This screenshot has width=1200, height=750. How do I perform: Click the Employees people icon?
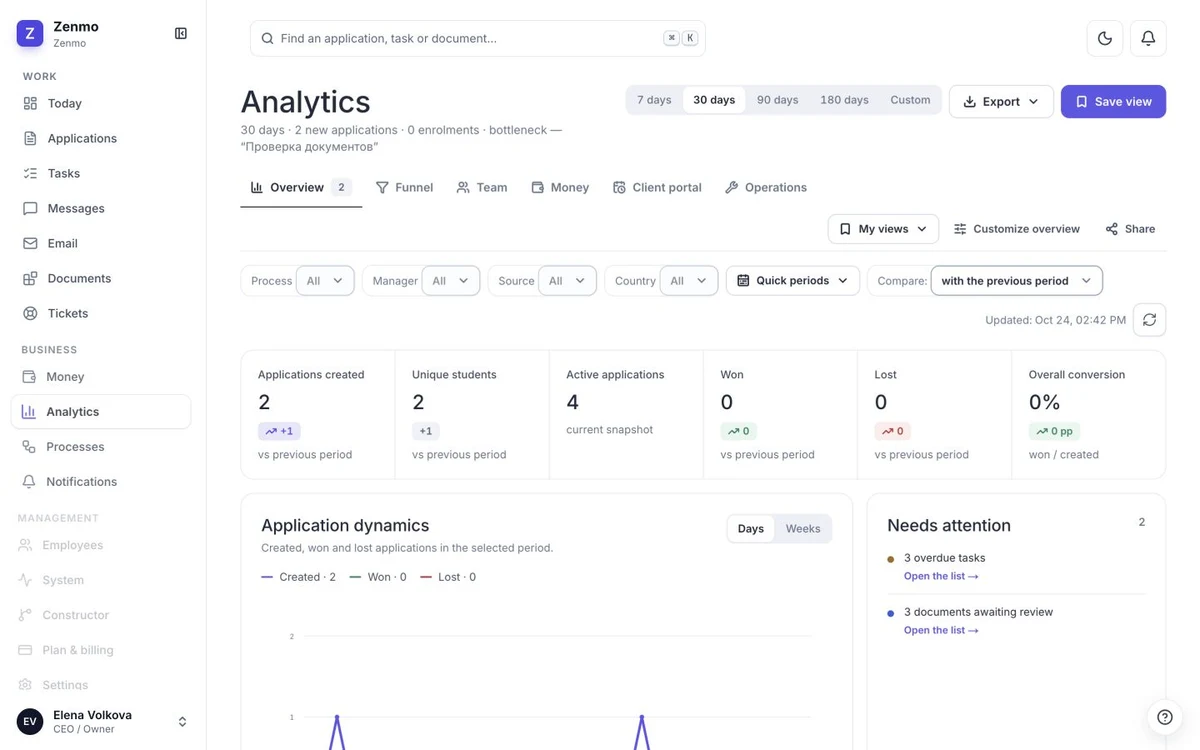25,545
